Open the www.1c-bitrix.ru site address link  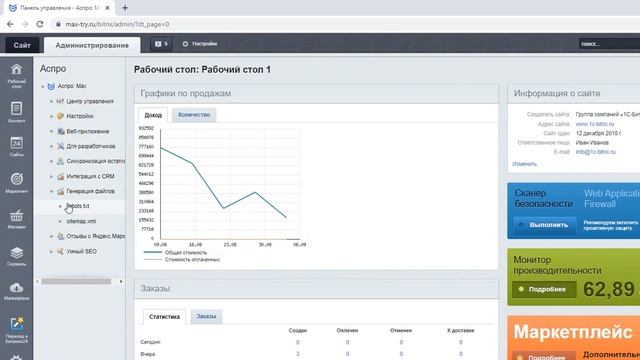pyautogui.click(x=595, y=124)
